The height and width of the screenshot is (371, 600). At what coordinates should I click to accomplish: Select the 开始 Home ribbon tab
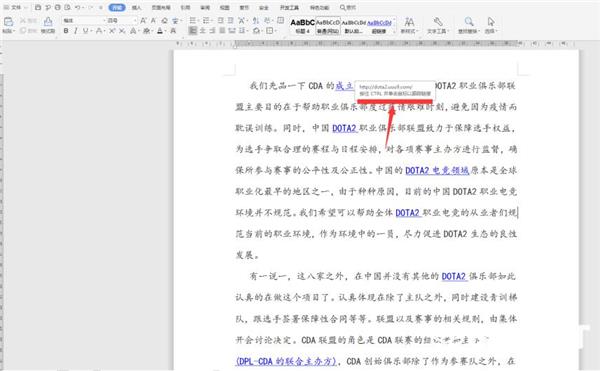[x=117, y=7]
